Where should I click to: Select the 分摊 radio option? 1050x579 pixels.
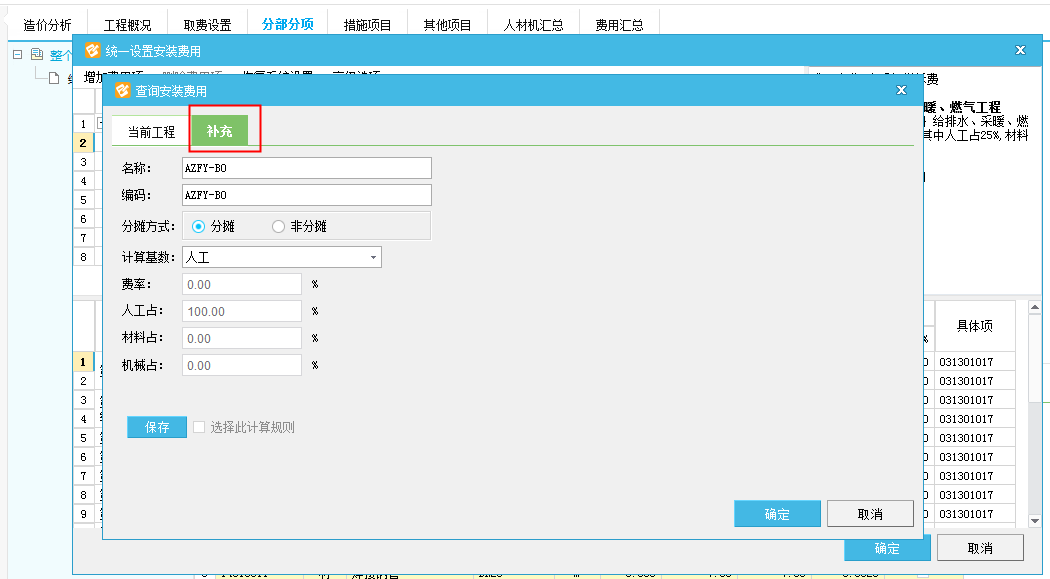click(199, 226)
